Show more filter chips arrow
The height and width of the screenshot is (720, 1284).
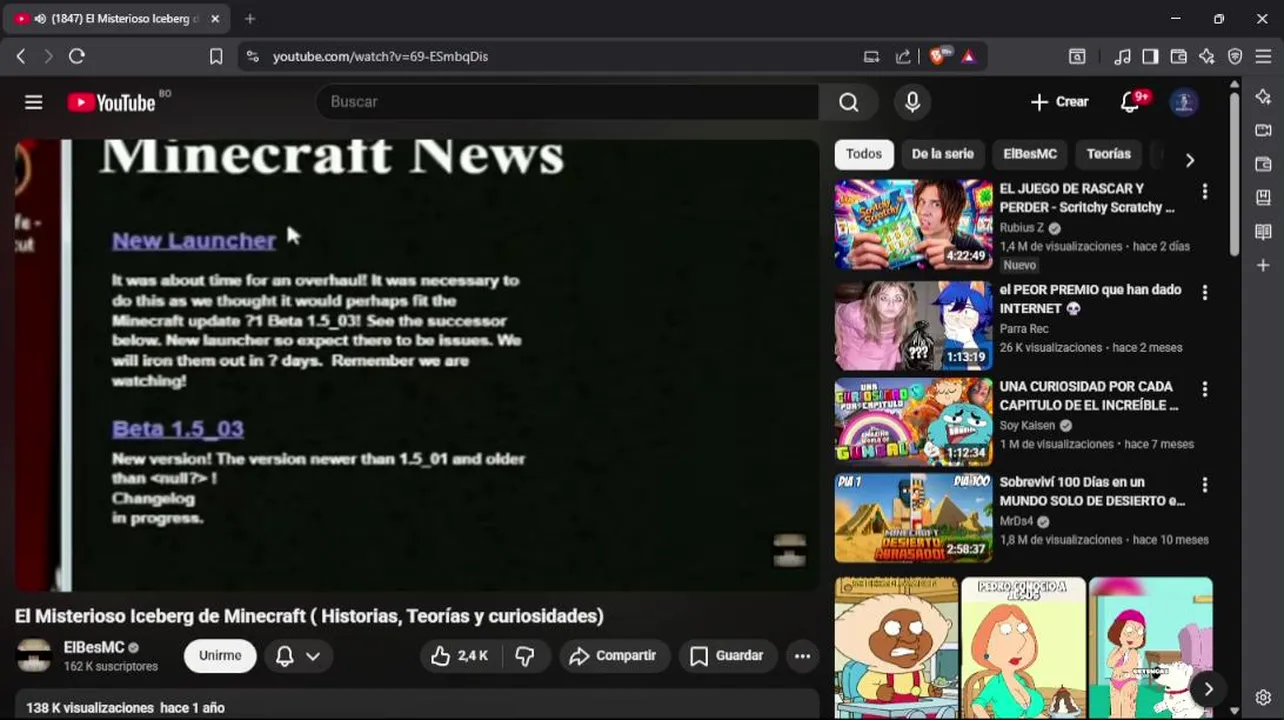pyautogui.click(x=1189, y=160)
